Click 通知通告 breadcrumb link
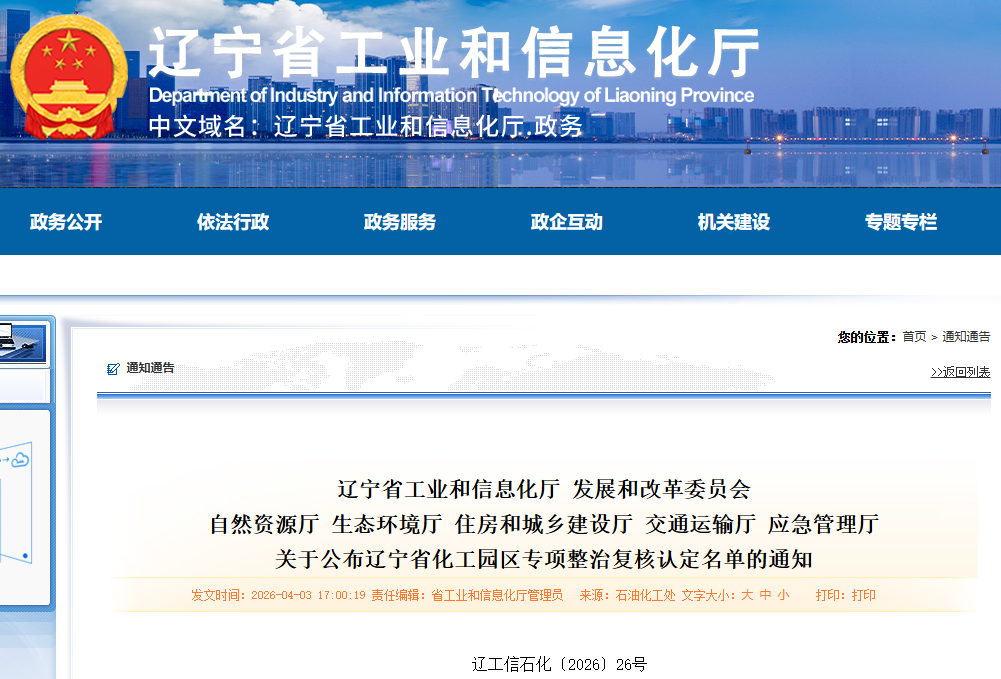This screenshot has height=679, width=1001. 966,337
